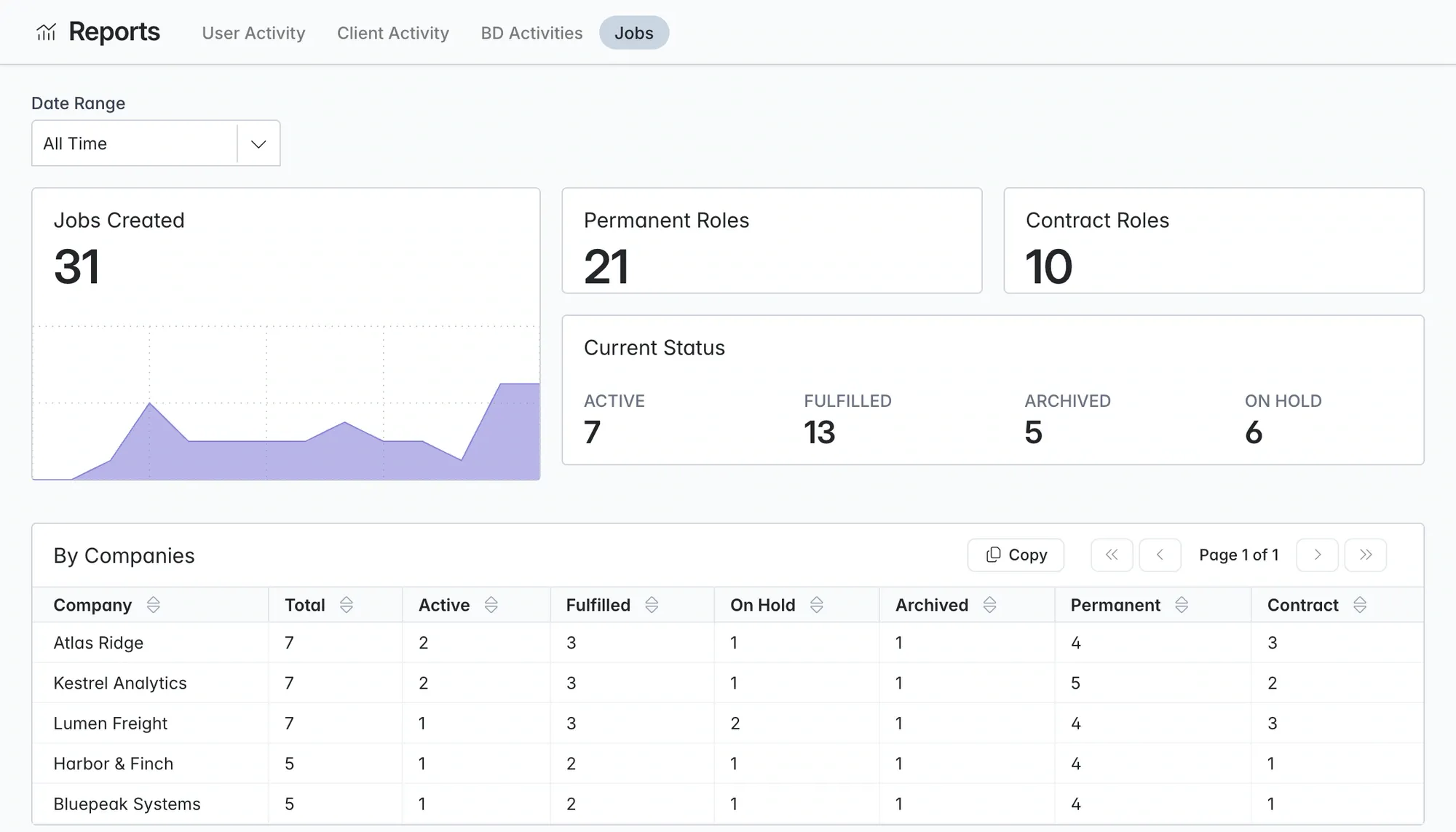Click the FULFILLED status count 13
This screenshot has height=832, width=1456.
820,432
